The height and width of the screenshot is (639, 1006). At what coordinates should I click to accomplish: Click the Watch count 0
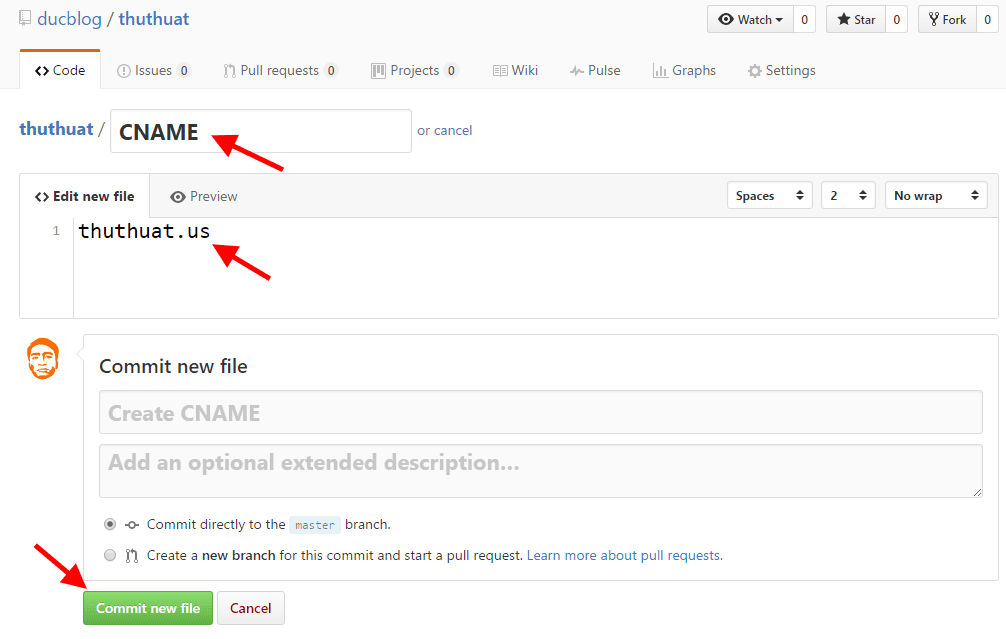[x=805, y=19]
